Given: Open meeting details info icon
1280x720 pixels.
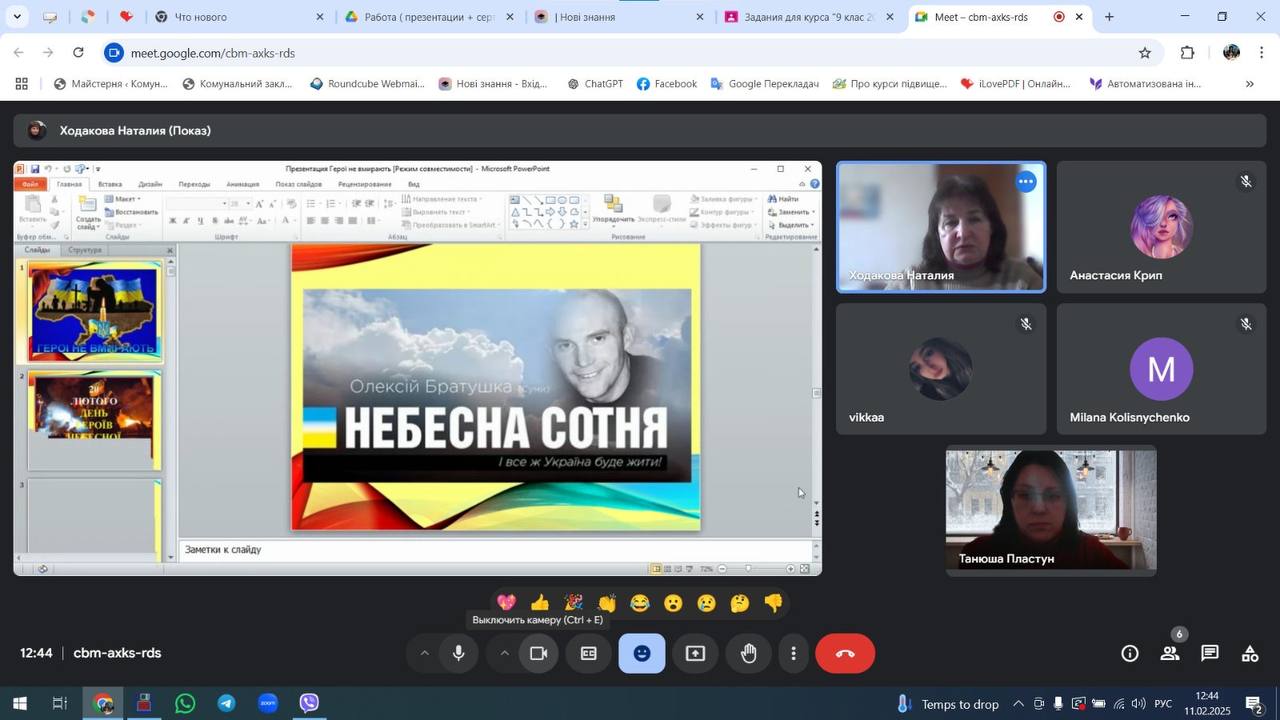Looking at the screenshot, I should point(1129,654).
